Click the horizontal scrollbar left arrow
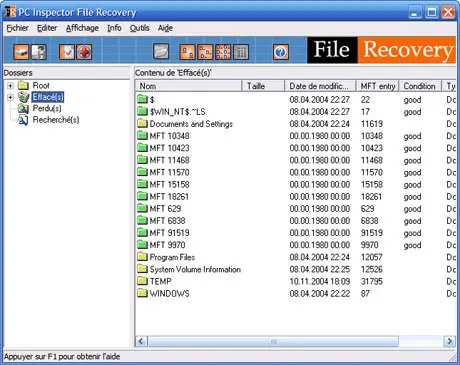Screen dimensions: 460x365 coord(141,341)
